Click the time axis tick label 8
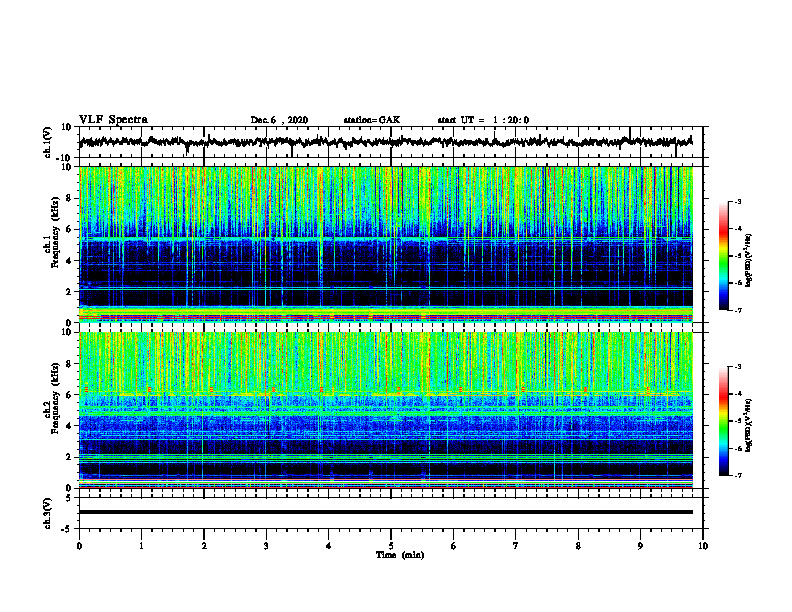The width and height of the screenshot is (792, 612). point(578,546)
